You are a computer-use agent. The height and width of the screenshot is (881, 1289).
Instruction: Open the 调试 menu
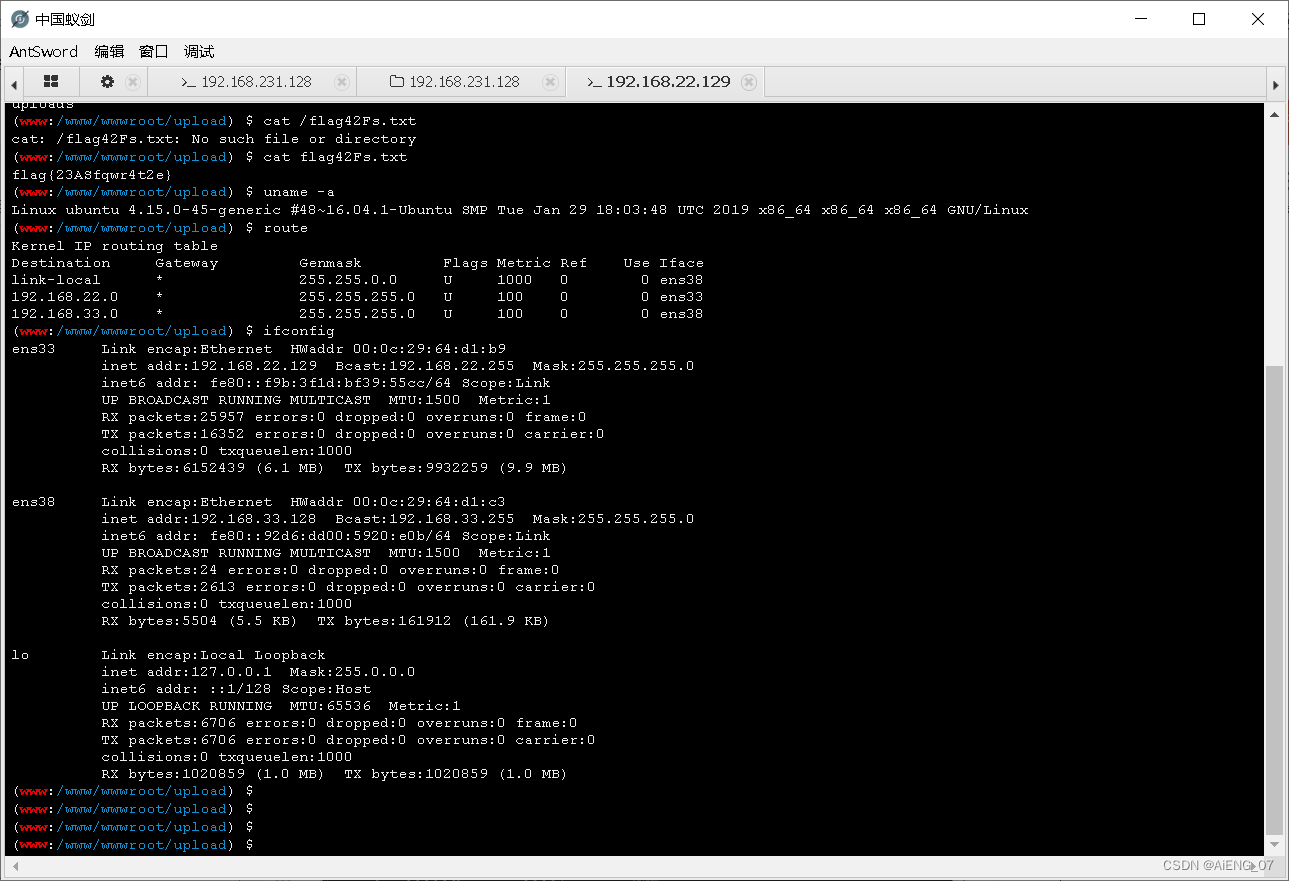199,52
